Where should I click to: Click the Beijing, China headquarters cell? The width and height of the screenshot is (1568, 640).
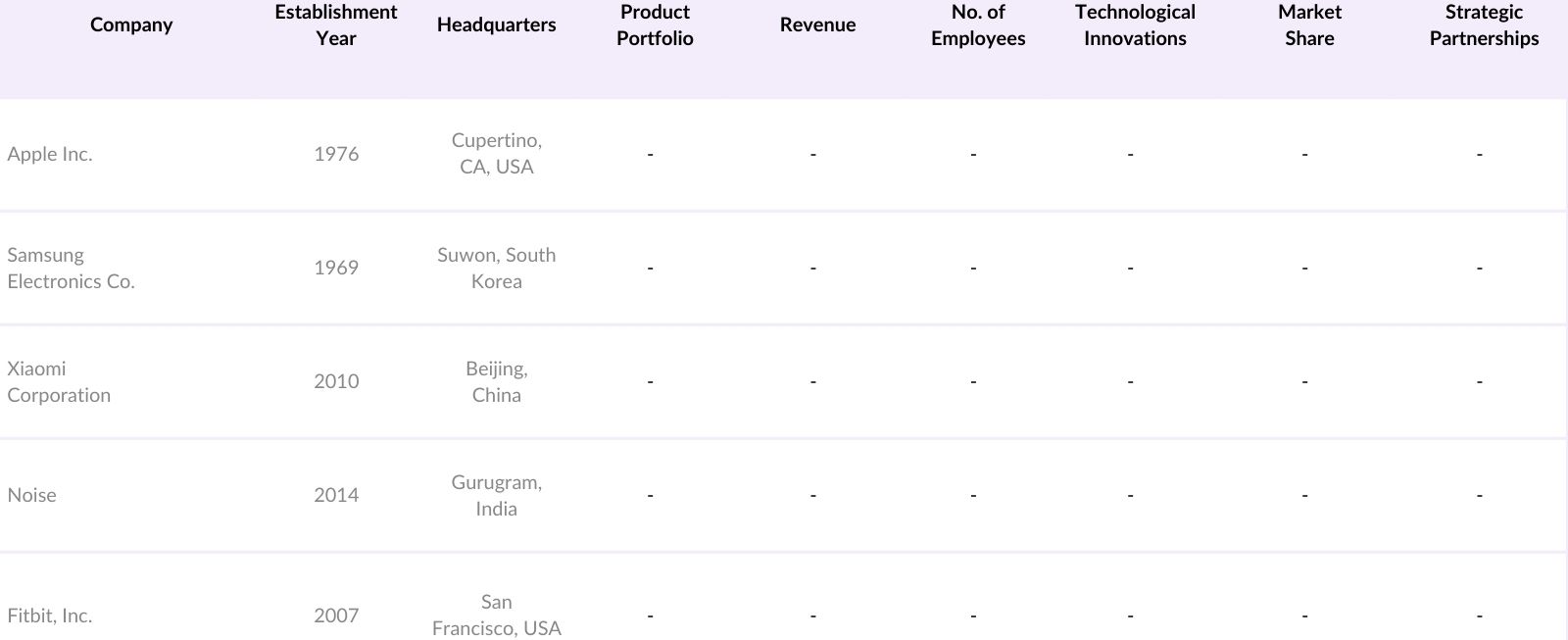click(x=496, y=381)
